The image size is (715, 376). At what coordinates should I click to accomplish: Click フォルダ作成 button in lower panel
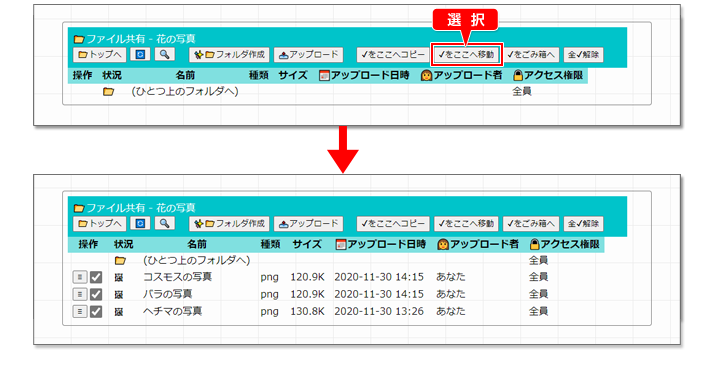(229, 224)
